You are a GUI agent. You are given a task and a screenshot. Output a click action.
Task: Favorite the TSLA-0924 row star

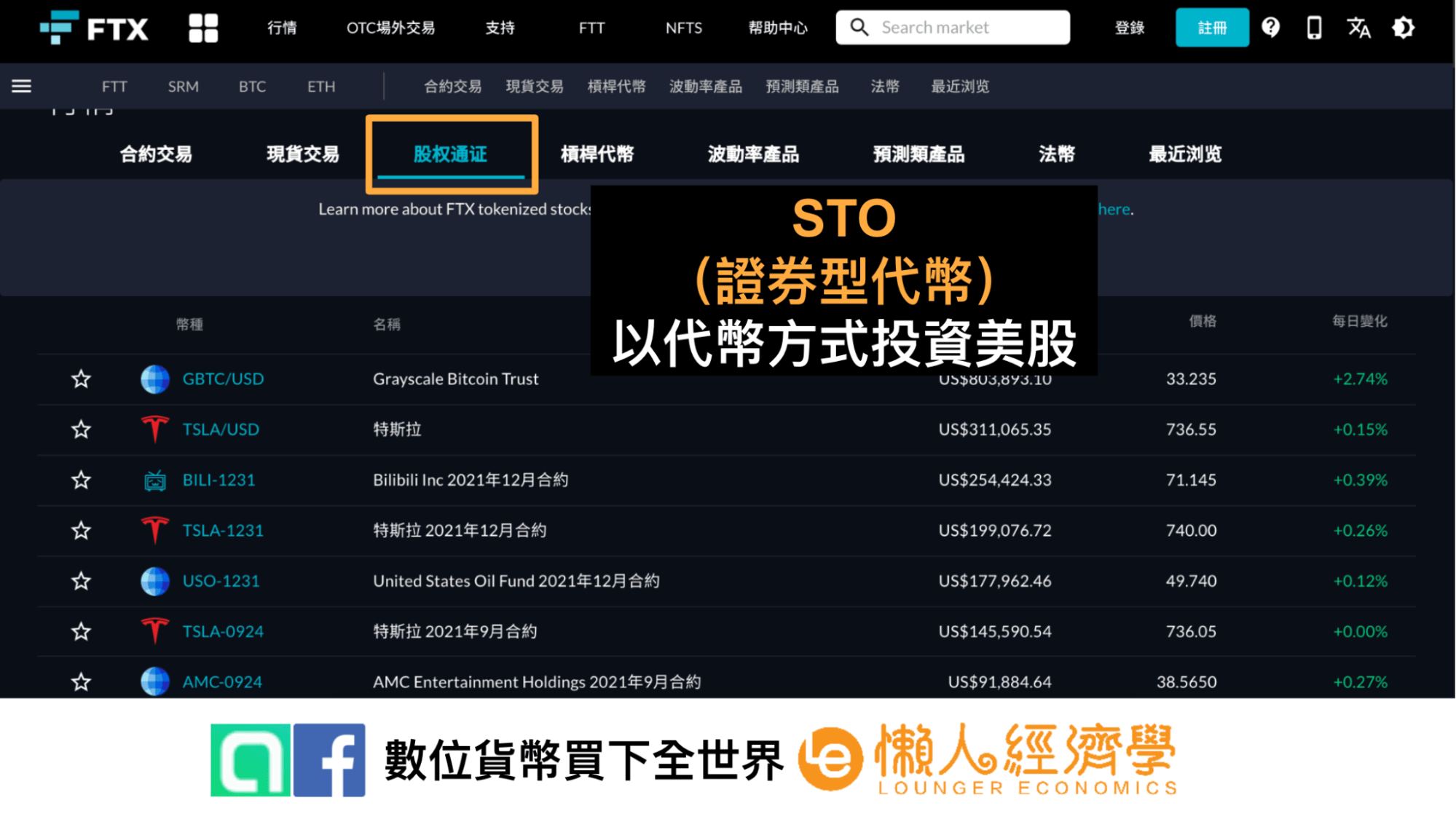[x=81, y=631]
